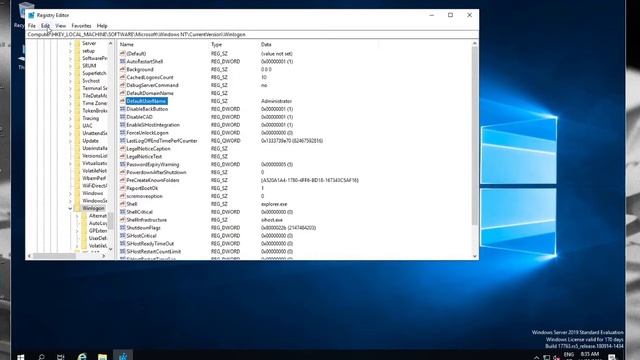Open the File menu
The width and height of the screenshot is (640, 360).
tap(31, 26)
